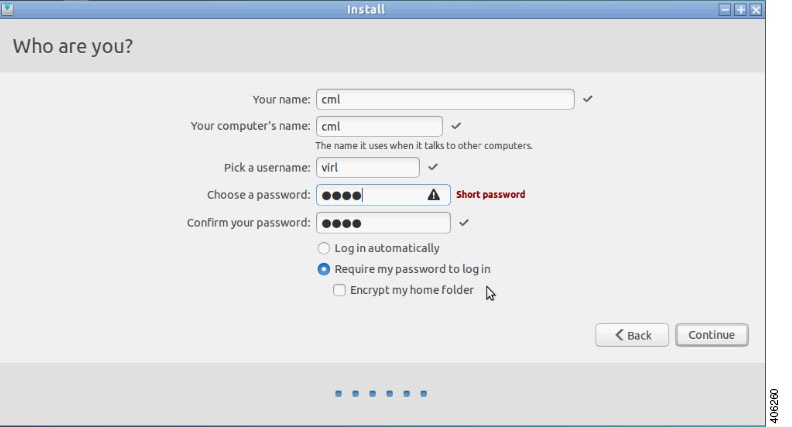
Task: Click the checkmark beside Confirm password field
Action: click(x=464, y=222)
